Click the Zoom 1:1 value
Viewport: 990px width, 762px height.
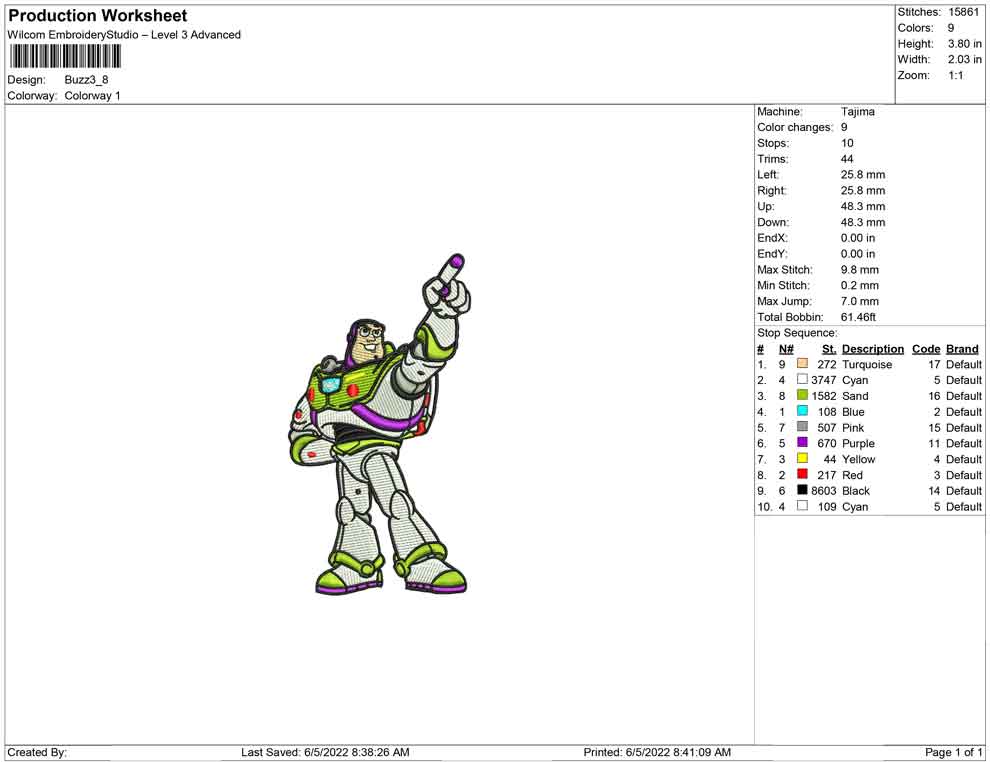tap(955, 75)
